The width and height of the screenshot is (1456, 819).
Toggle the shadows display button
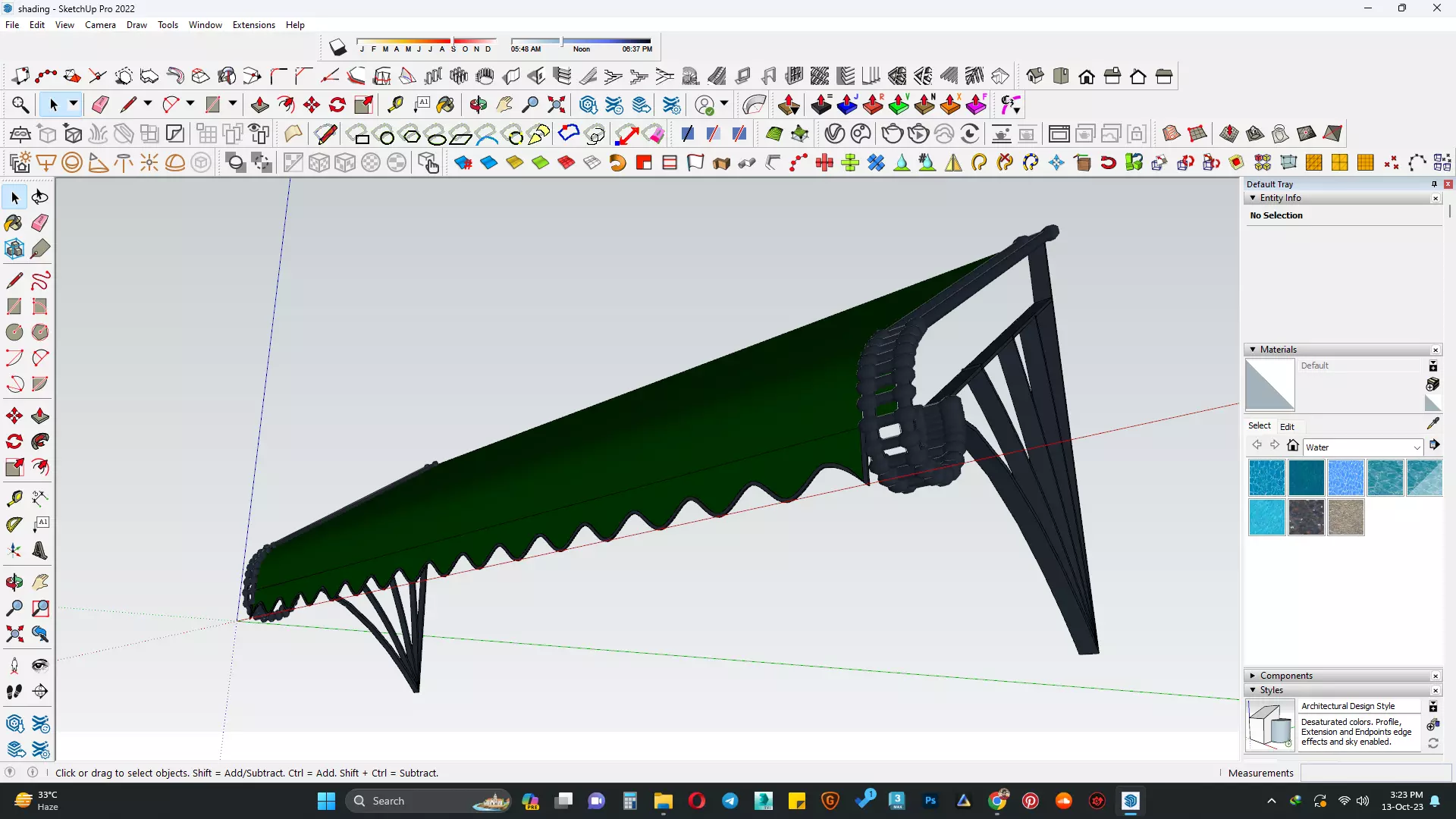click(338, 48)
